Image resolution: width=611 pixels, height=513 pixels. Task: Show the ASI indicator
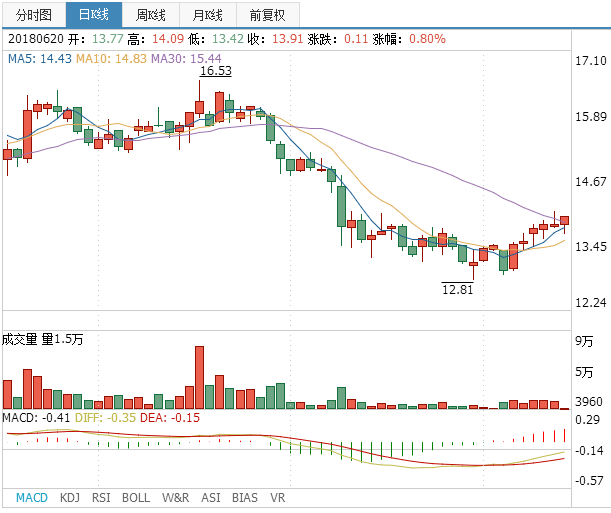pos(211,497)
